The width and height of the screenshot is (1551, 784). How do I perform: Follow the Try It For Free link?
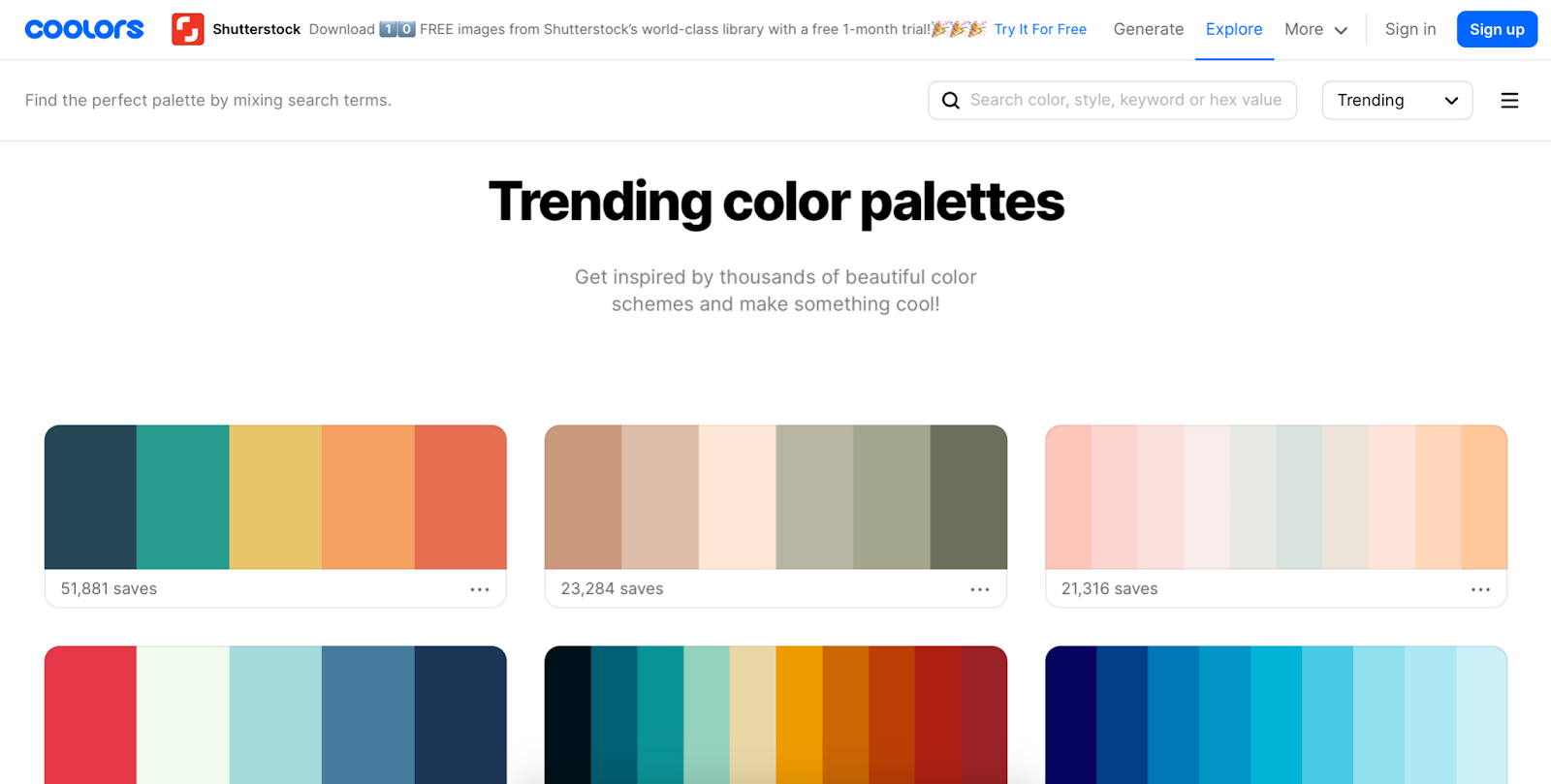pos(1039,29)
